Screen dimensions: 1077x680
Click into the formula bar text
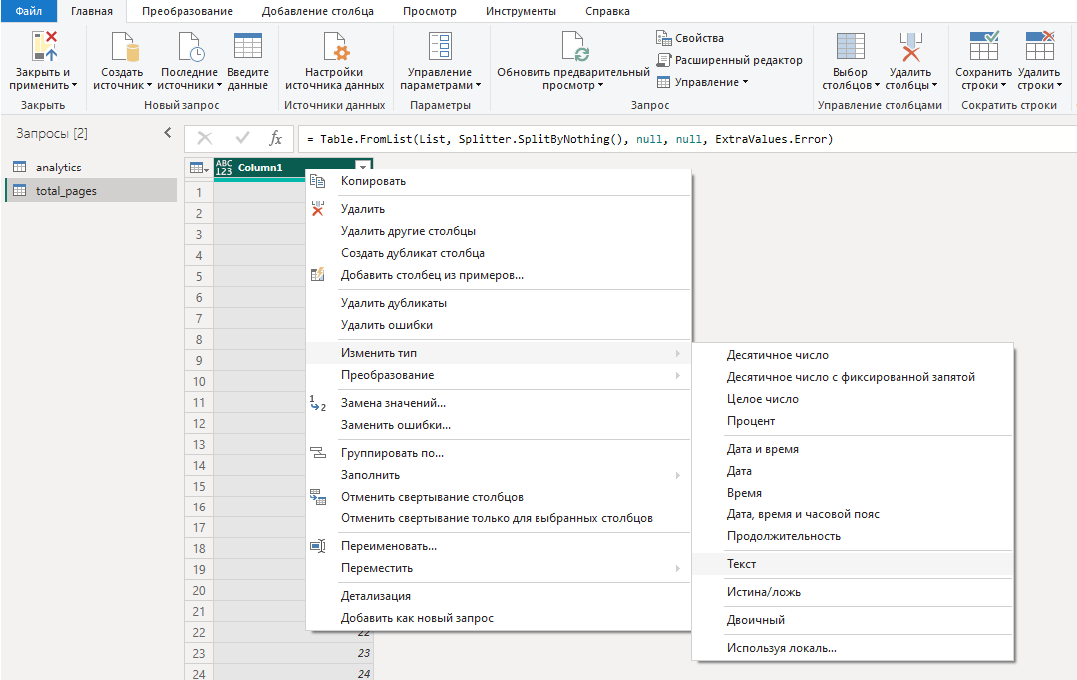click(569, 139)
